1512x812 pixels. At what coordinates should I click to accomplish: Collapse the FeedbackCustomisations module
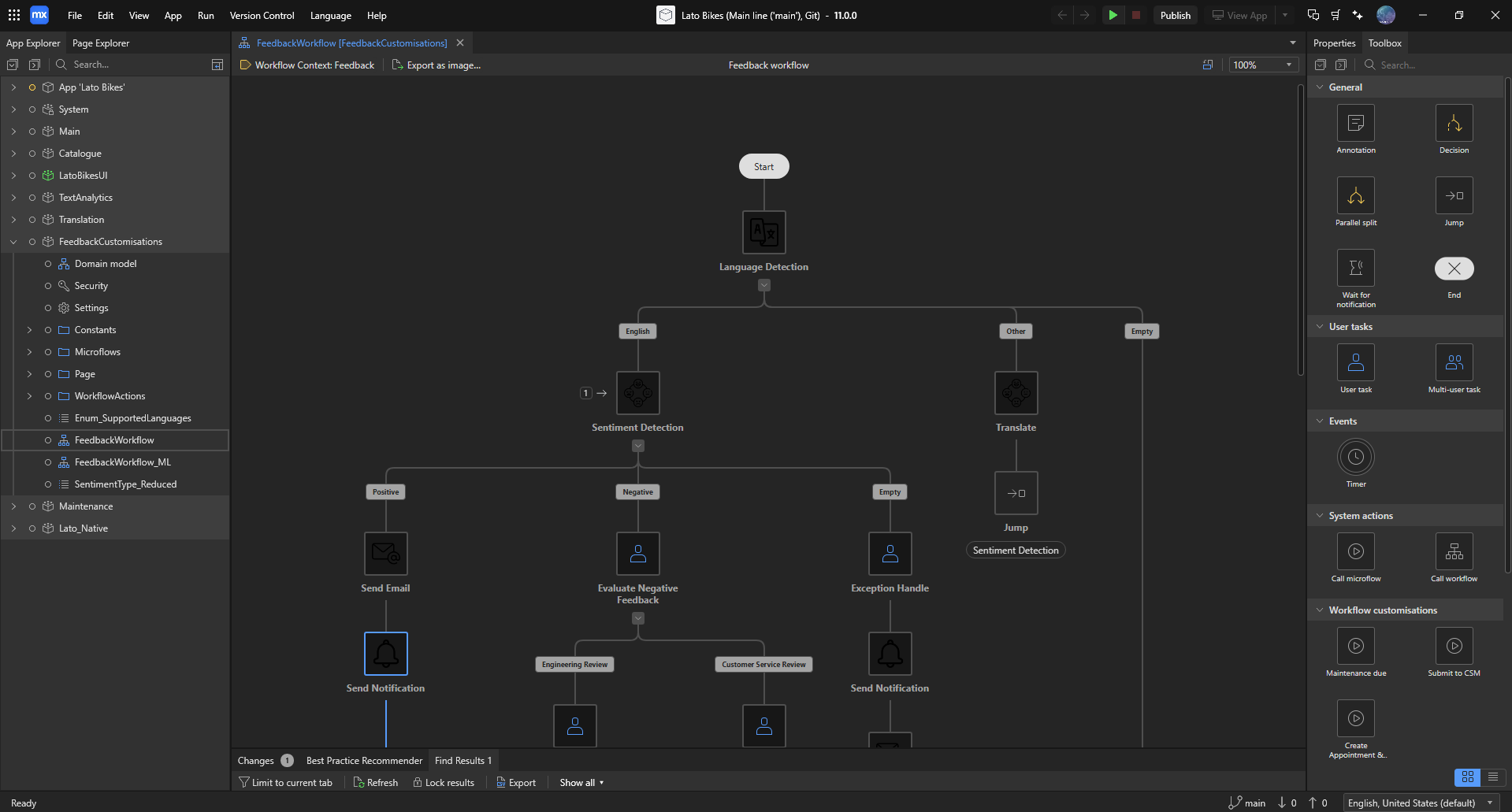(x=13, y=242)
